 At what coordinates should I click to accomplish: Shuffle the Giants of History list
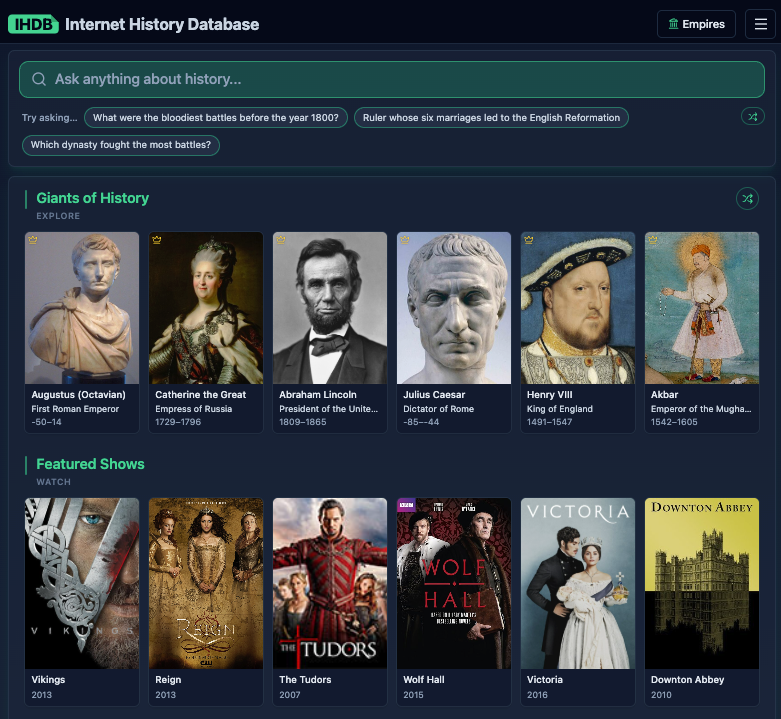pos(747,199)
